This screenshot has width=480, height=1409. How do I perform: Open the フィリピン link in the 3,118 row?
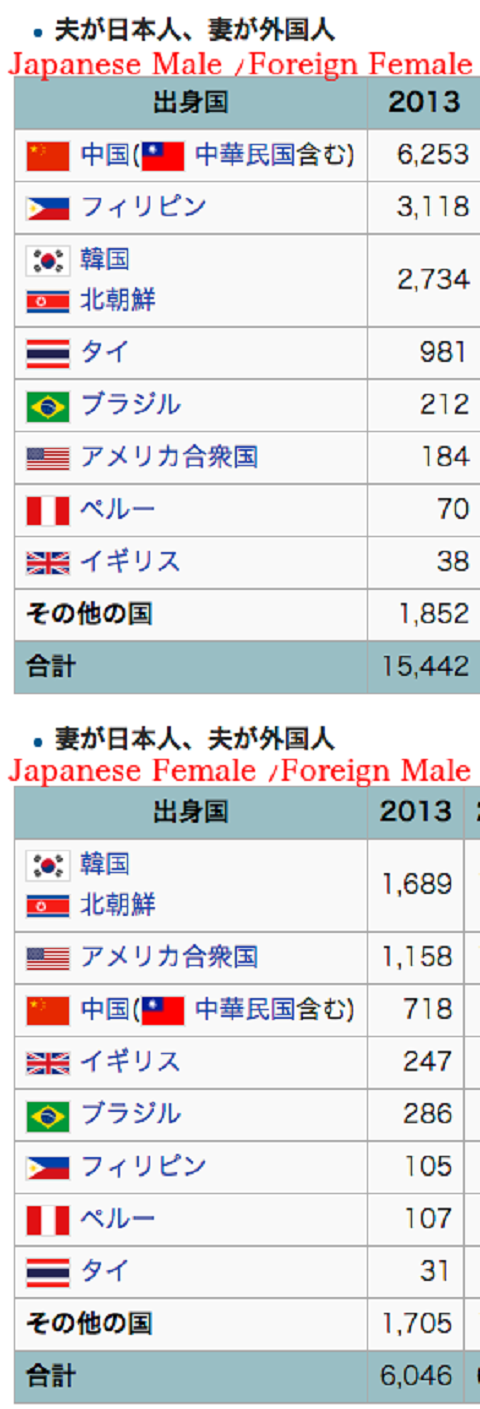tap(143, 207)
